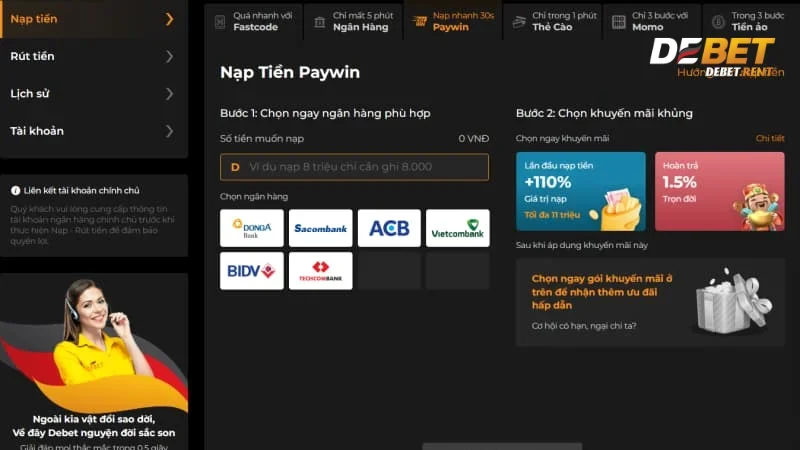Image resolution: width=800 pixels, height=450 pixels.
Task: Click the Chọn ngay gói khuyến mãi message
Action: point(602,292)
